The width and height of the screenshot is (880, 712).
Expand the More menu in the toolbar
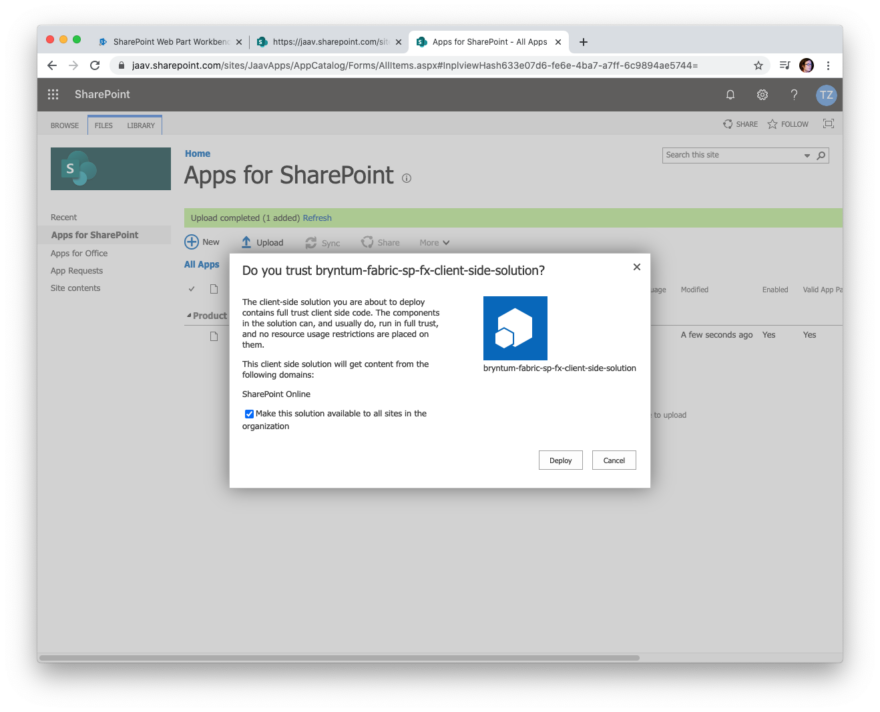click(434, 241)
